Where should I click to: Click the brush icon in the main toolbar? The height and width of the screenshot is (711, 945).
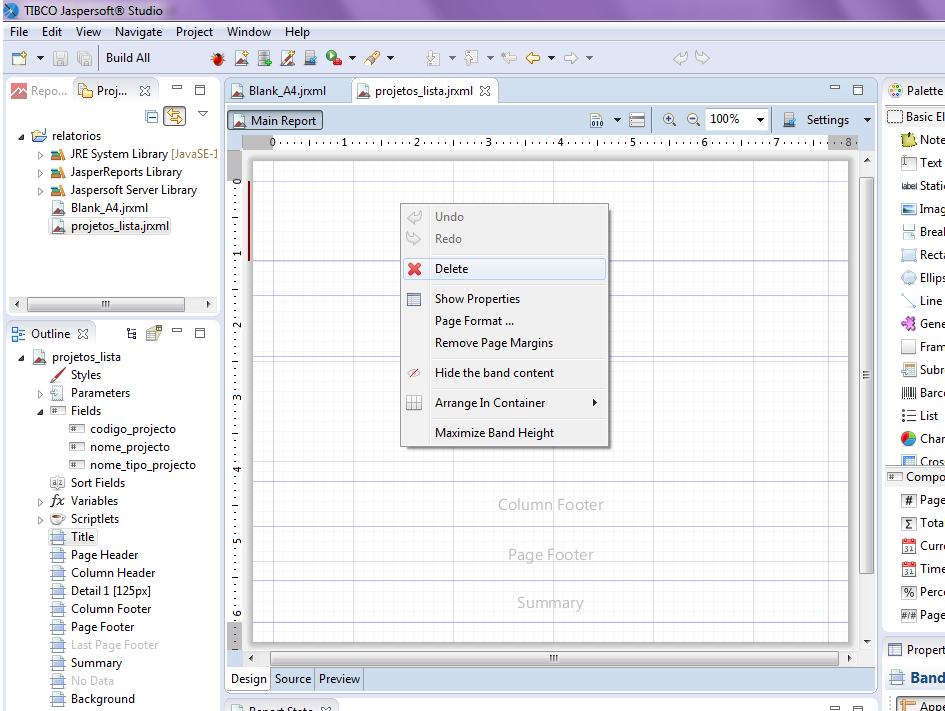[372, 58]
